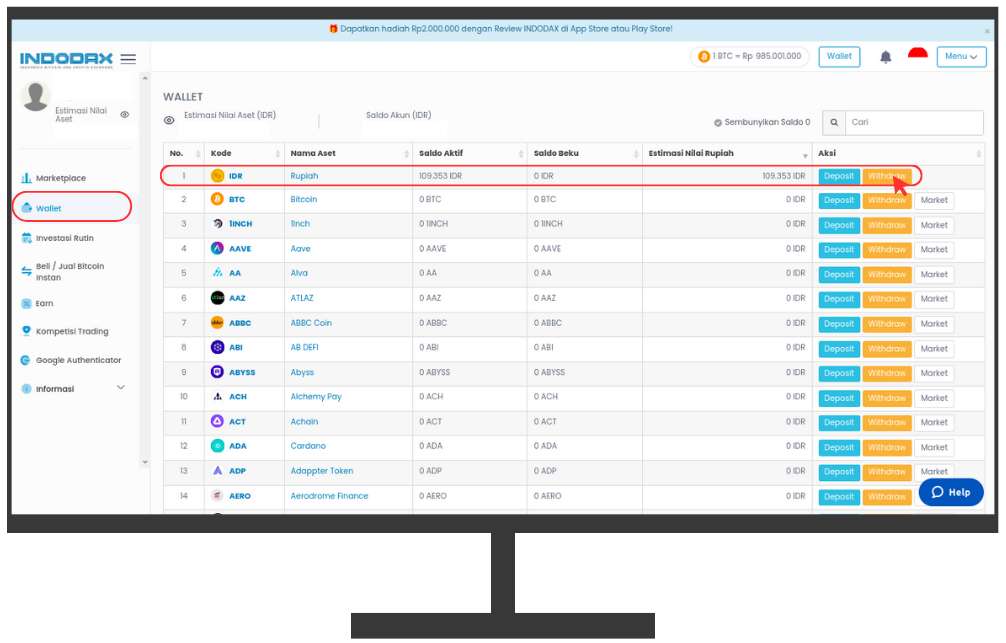The image size is (1006, 643).
Task: Click the Bitcoin coin icon in BTC row
Action: [x=217, y=199]
